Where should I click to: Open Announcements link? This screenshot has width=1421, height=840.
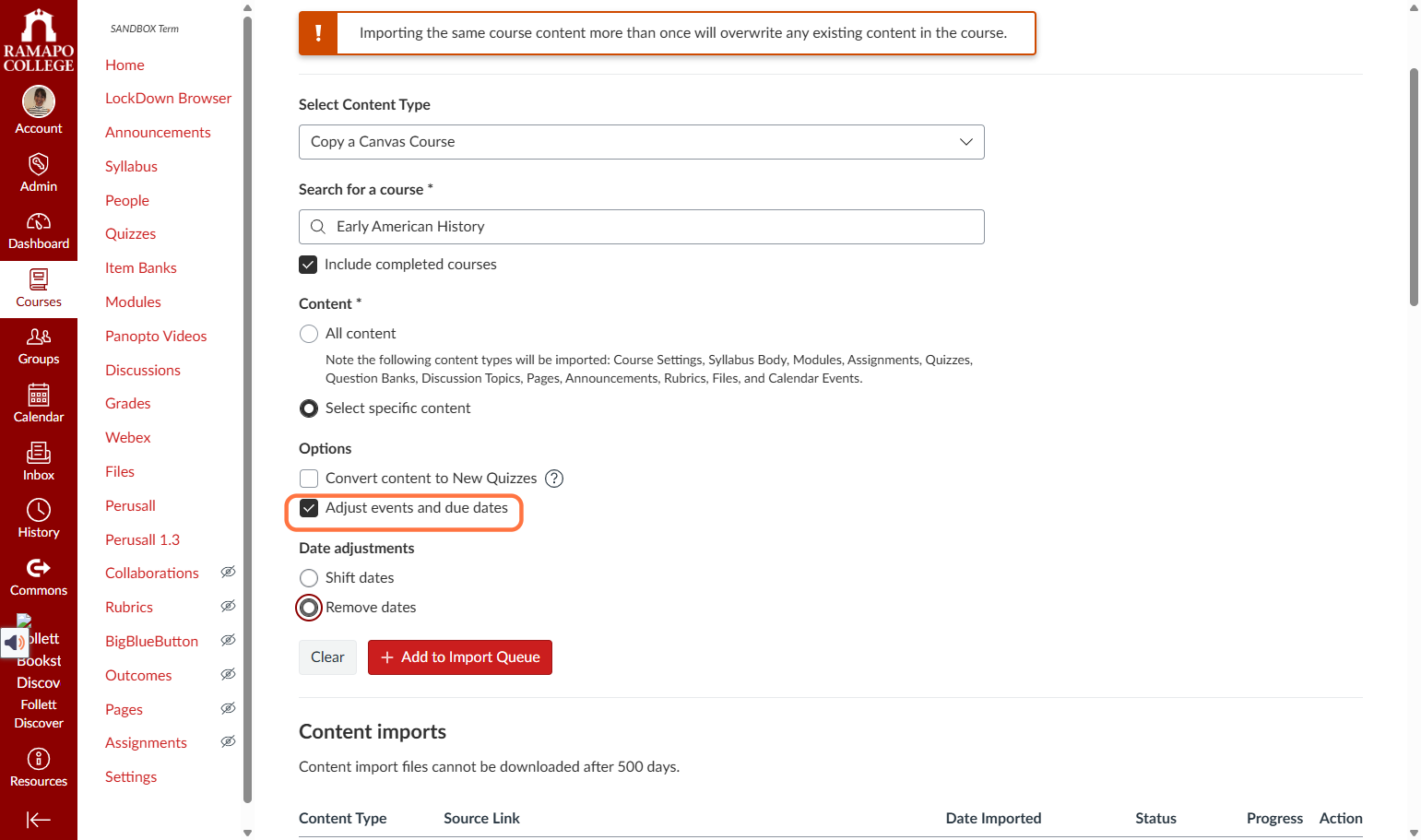(158, 132)
